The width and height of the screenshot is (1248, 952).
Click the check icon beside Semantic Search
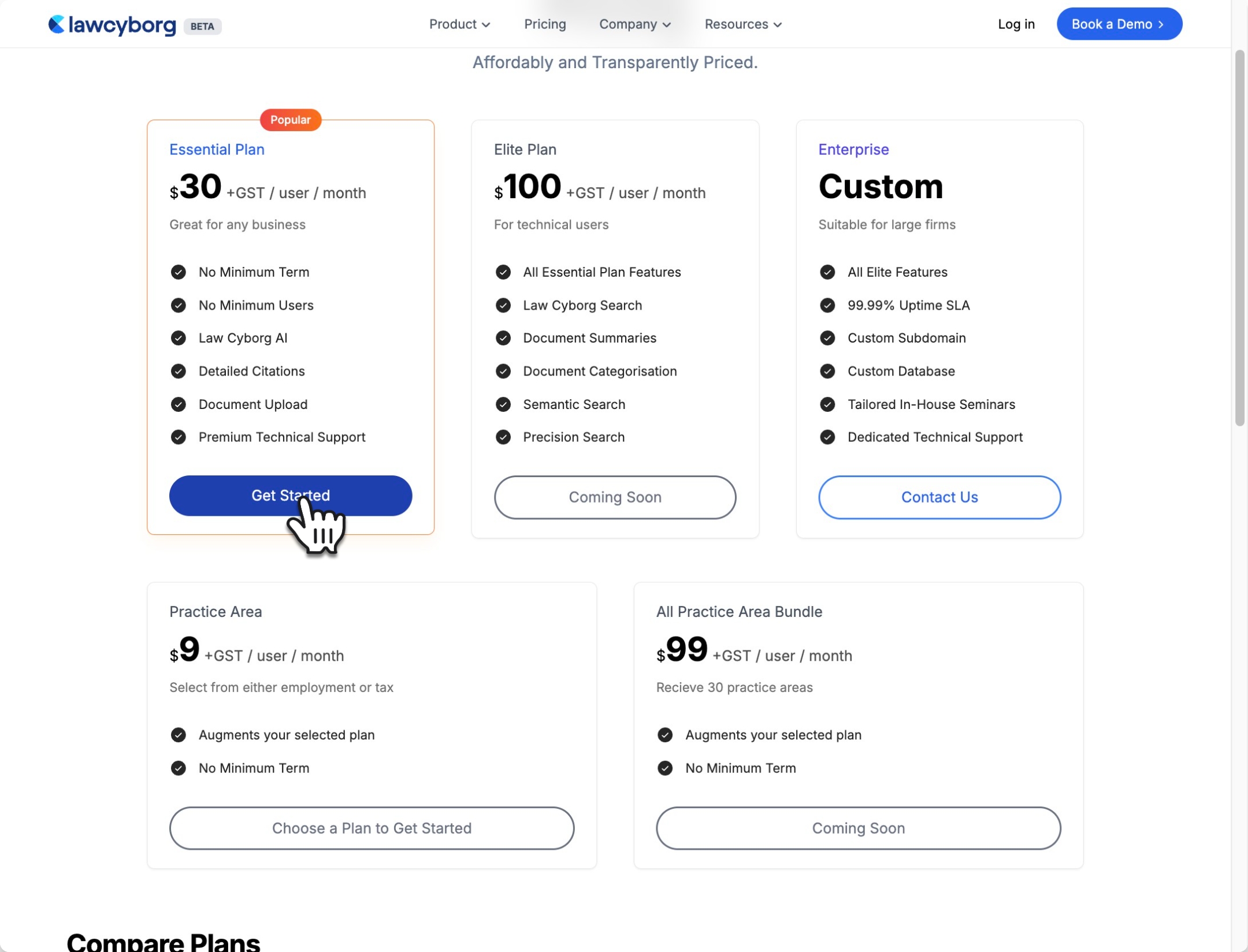pyautogui.click(x=503, y=404)
